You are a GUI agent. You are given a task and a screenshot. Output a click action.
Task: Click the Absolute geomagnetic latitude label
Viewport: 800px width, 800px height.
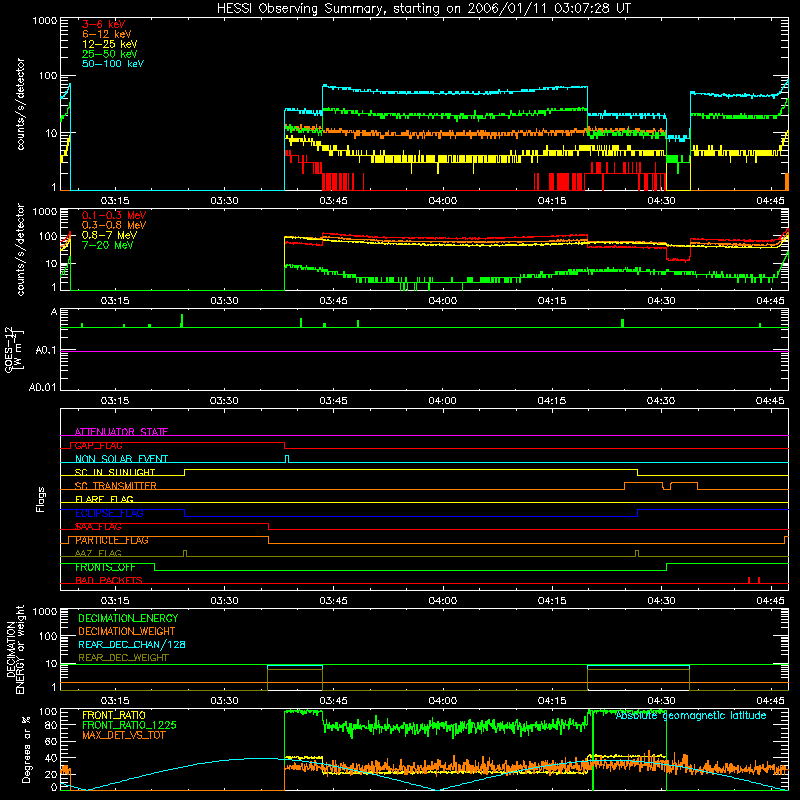coord(691,715)
